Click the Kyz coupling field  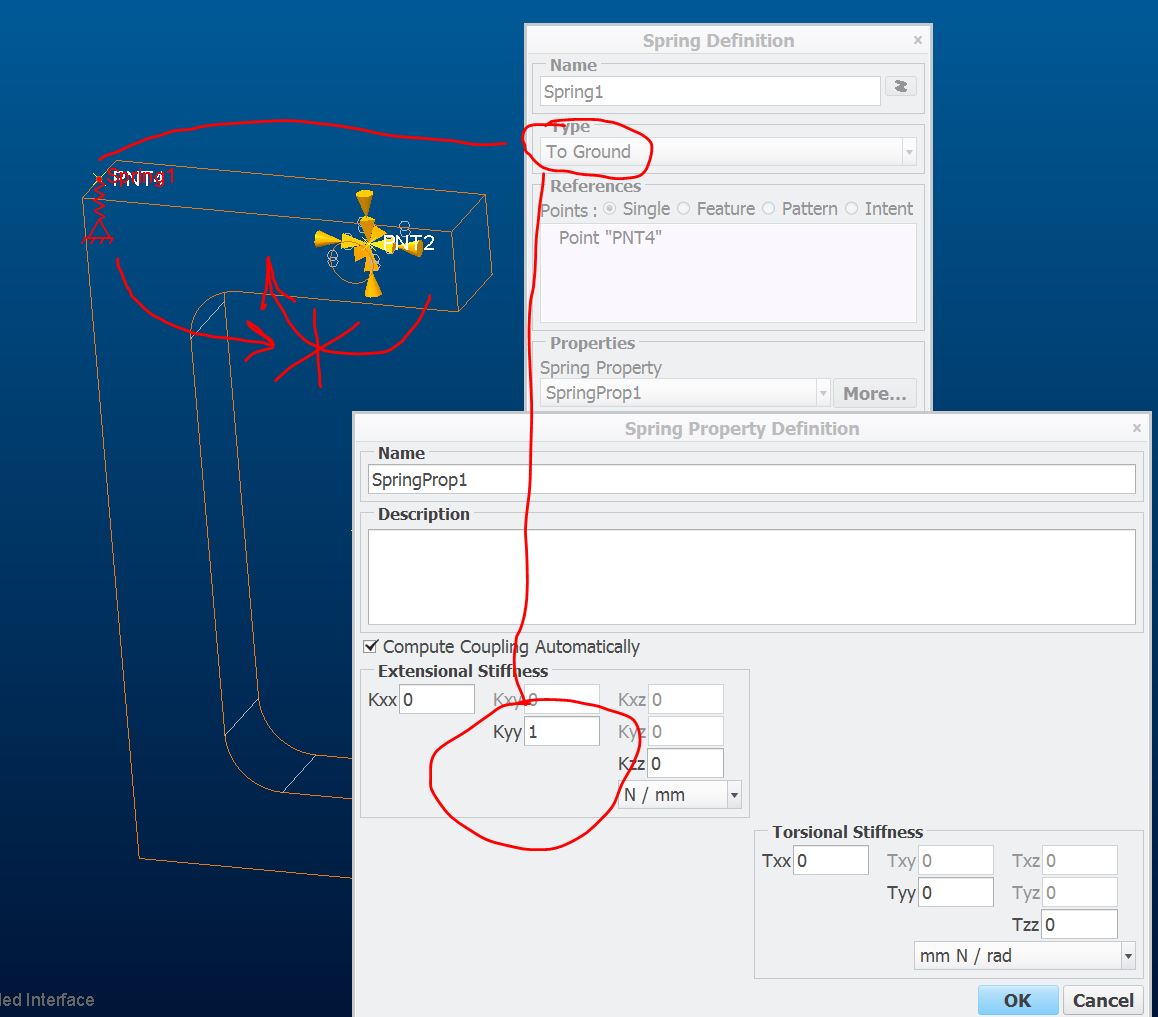[685, 731]
